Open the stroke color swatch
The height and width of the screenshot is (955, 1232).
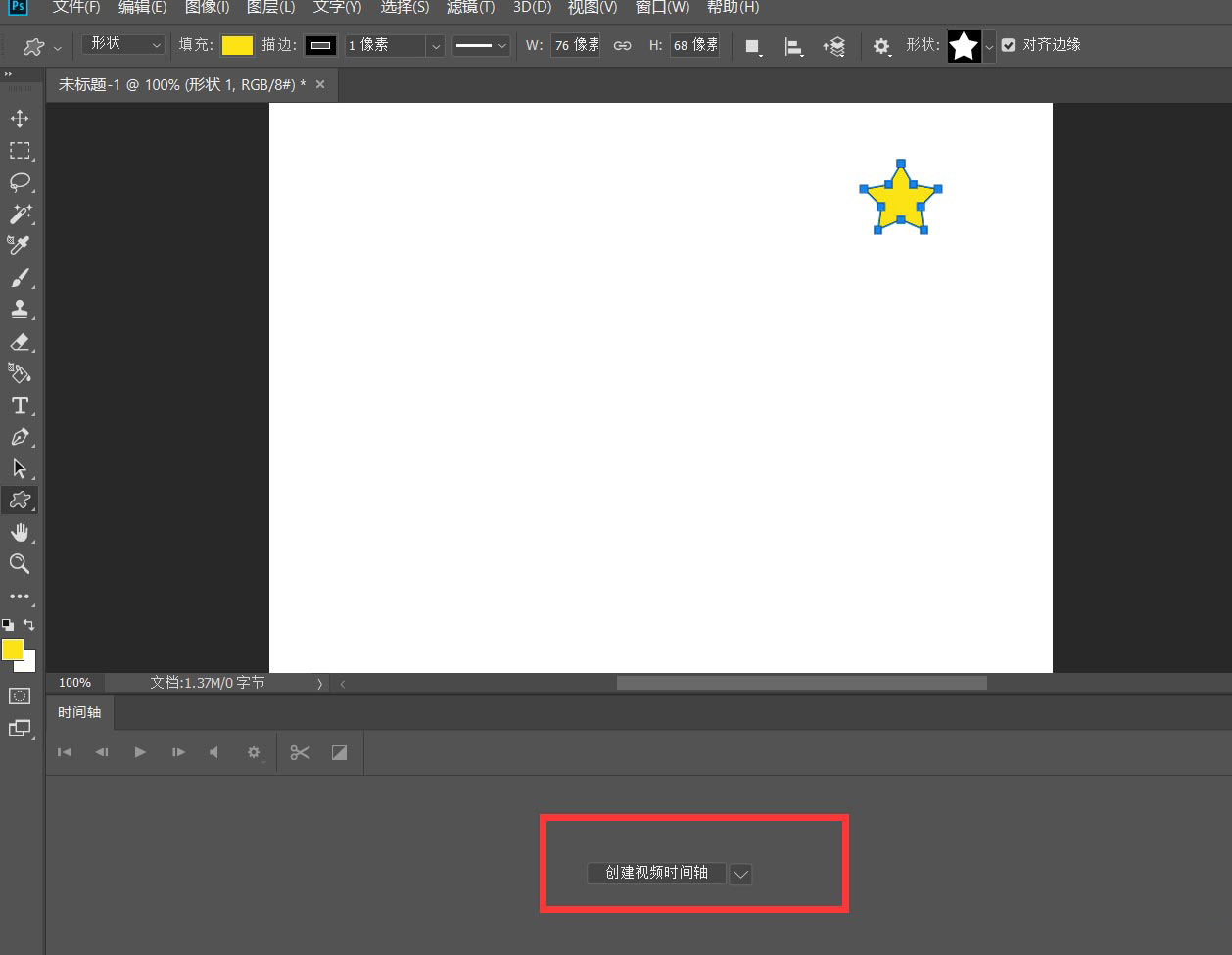pos(320,45)
